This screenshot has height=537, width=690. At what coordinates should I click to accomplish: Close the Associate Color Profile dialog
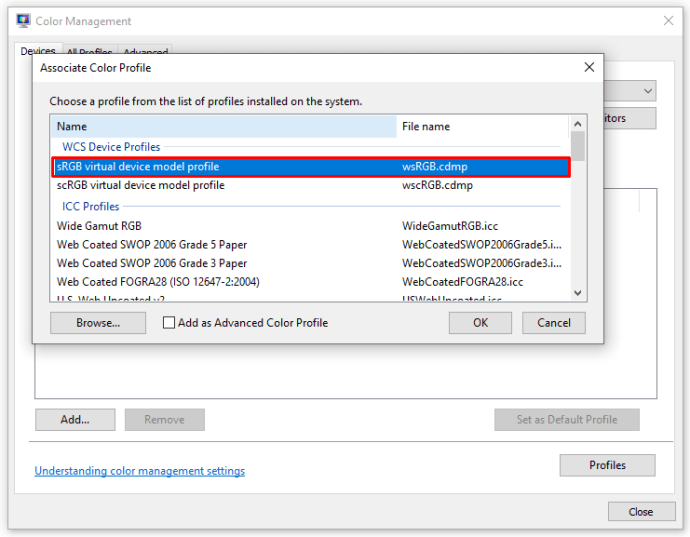589,68
